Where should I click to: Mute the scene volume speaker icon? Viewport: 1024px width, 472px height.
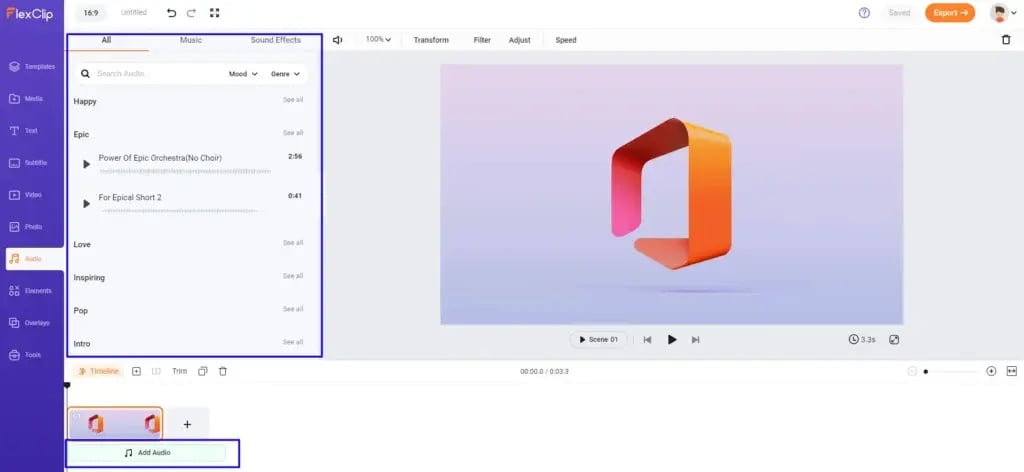pyautogui.click(x=338, y=40)
